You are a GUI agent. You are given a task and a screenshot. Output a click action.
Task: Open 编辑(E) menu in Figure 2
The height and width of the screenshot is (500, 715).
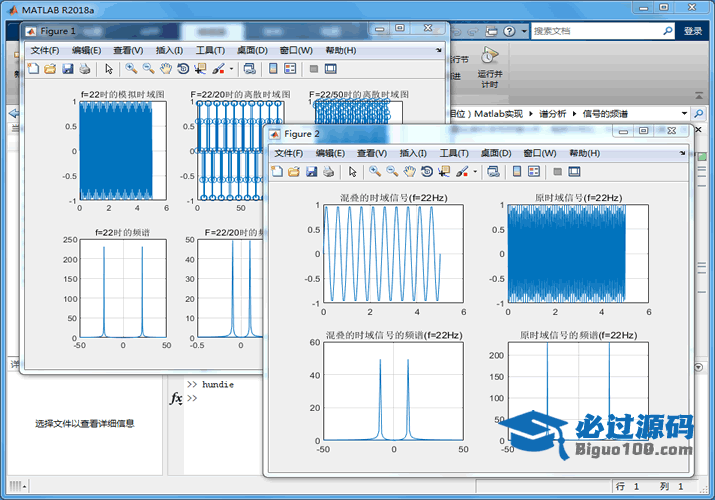[330, 153]
